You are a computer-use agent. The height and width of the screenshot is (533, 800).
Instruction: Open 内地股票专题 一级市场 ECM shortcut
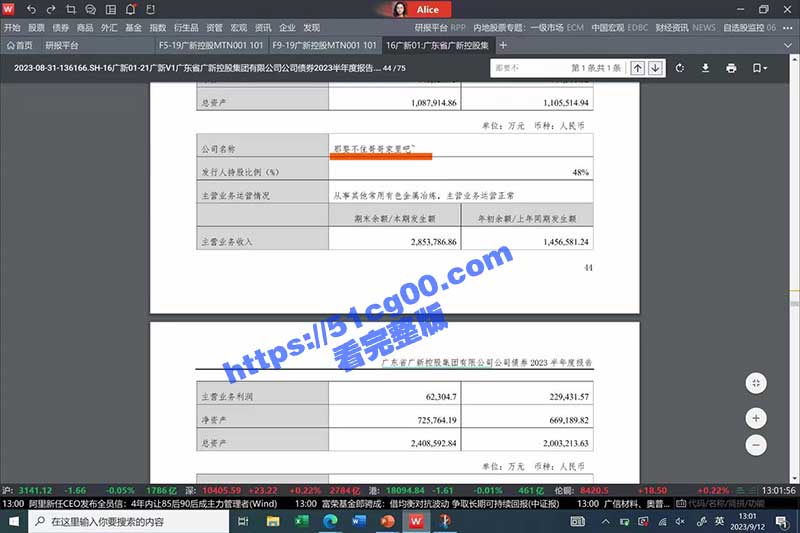point(529,28)
